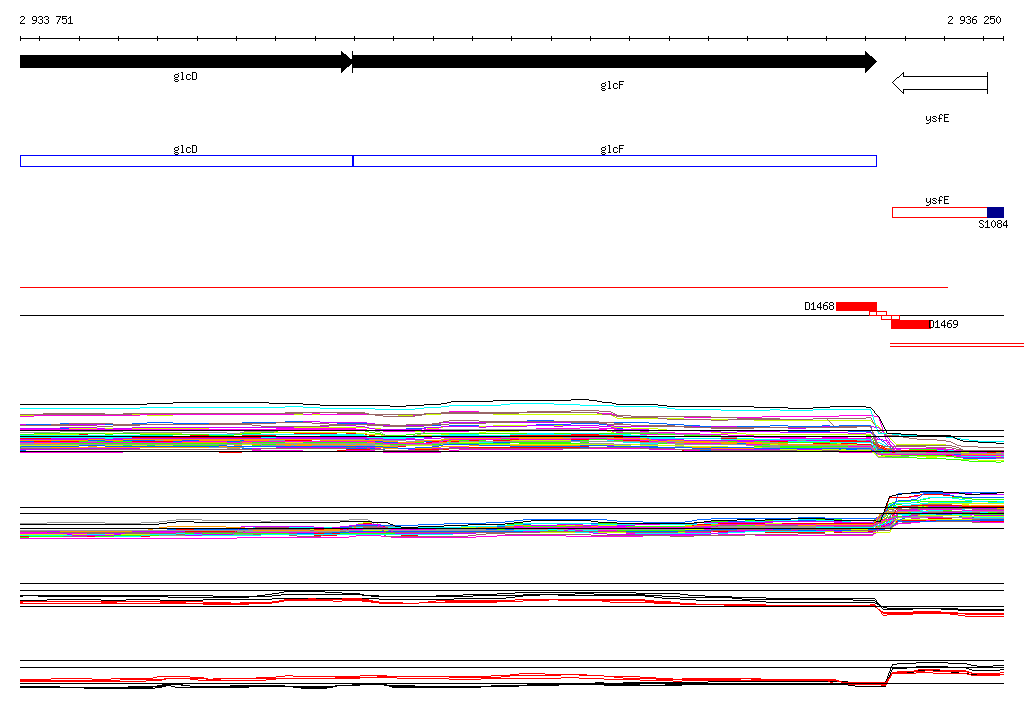Click the ysfE label above red box
The height and width of the screenshot is (714, 1024).
click(x=937, y=201)
